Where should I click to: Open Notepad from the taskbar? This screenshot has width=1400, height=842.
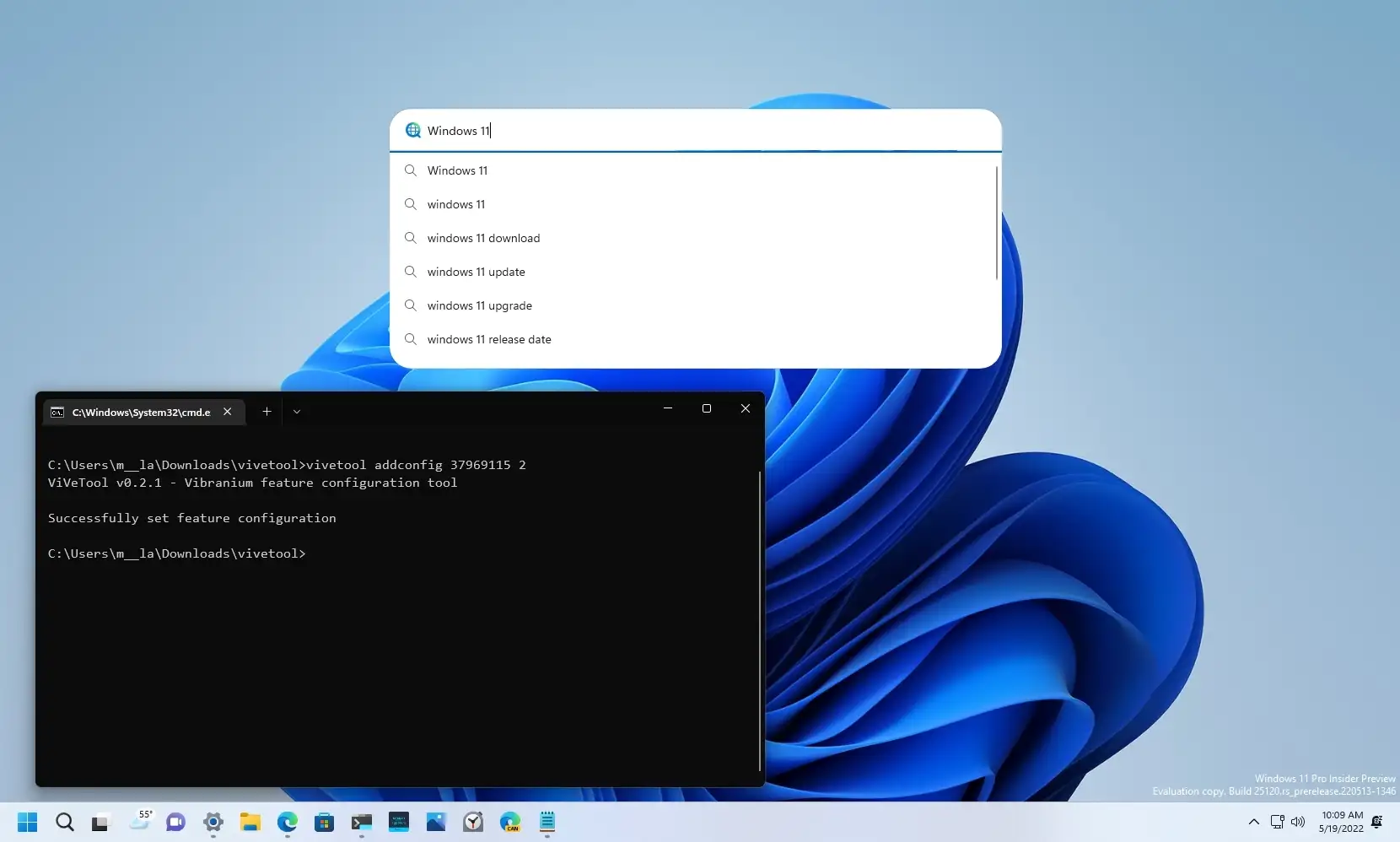(547, 822)
